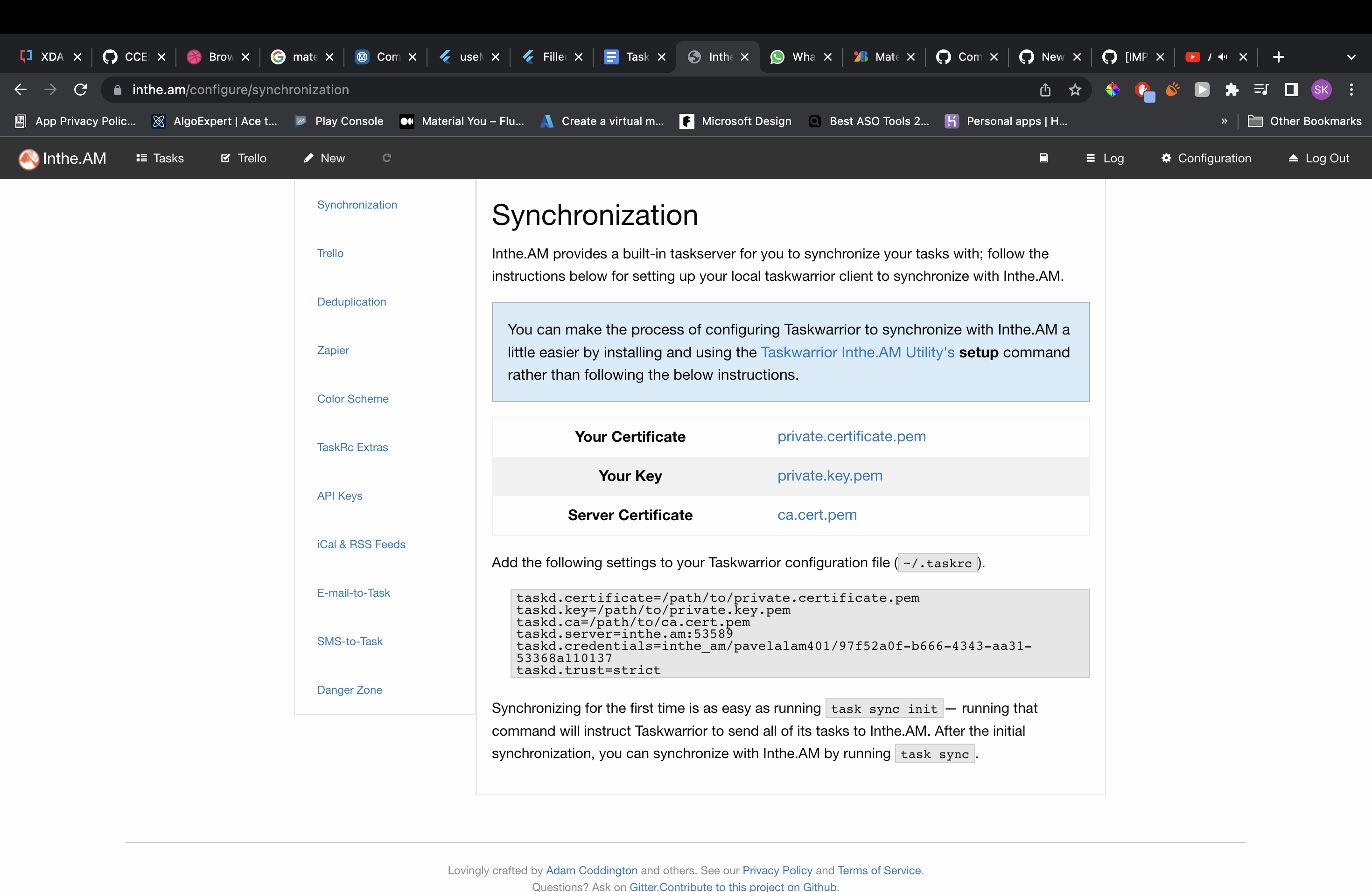This screenshot has height=892, width=1372.
Task: Bookmark this page via the star icon
Action: pyautogui.click(x=1075, y=90)
